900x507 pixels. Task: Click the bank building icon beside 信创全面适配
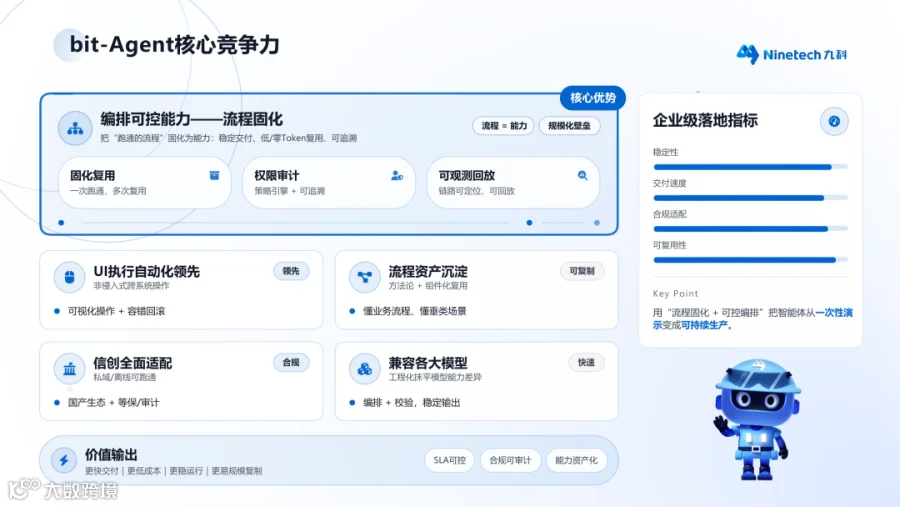click(69, 369)
